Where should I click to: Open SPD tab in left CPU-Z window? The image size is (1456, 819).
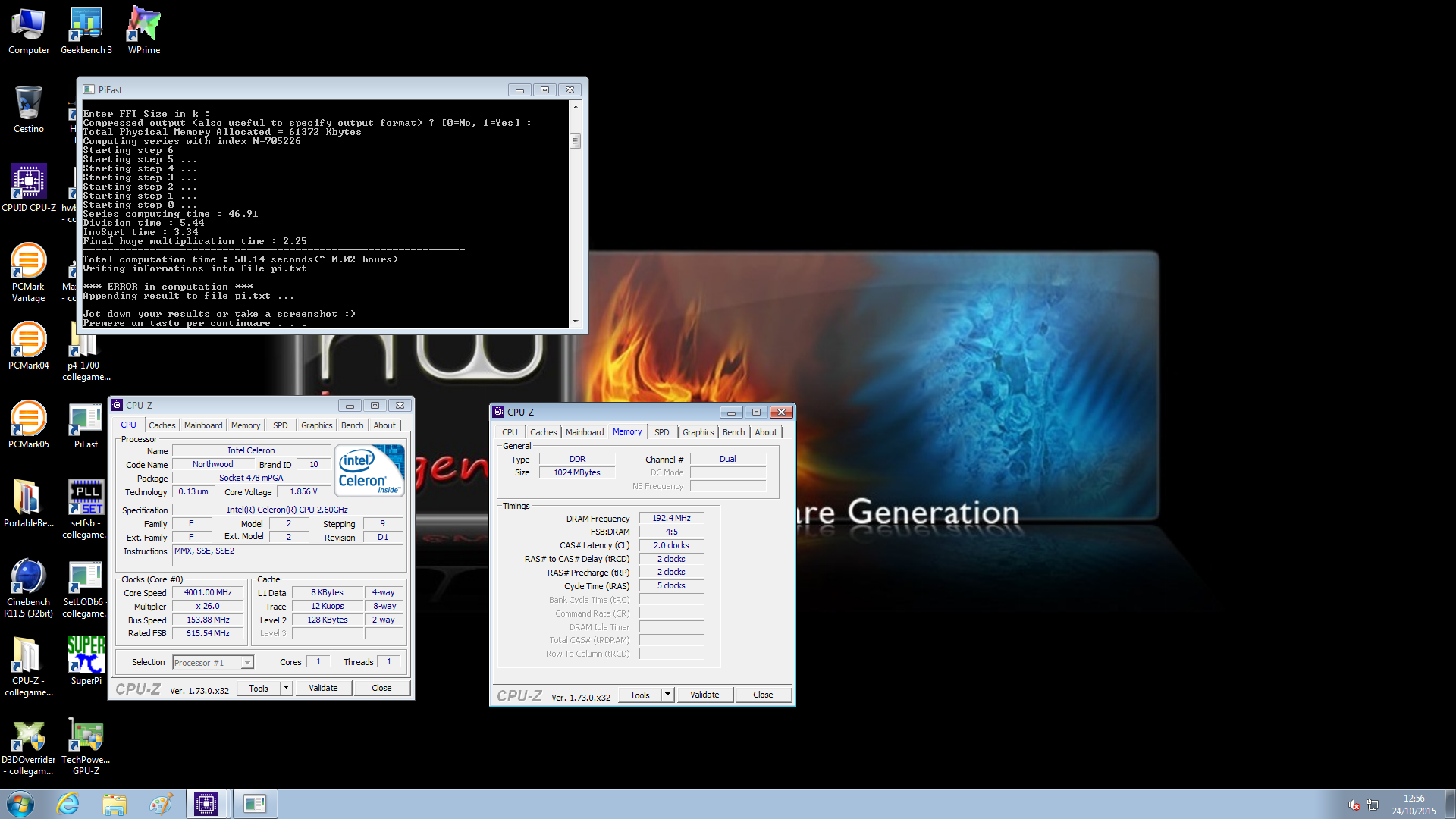281,425
